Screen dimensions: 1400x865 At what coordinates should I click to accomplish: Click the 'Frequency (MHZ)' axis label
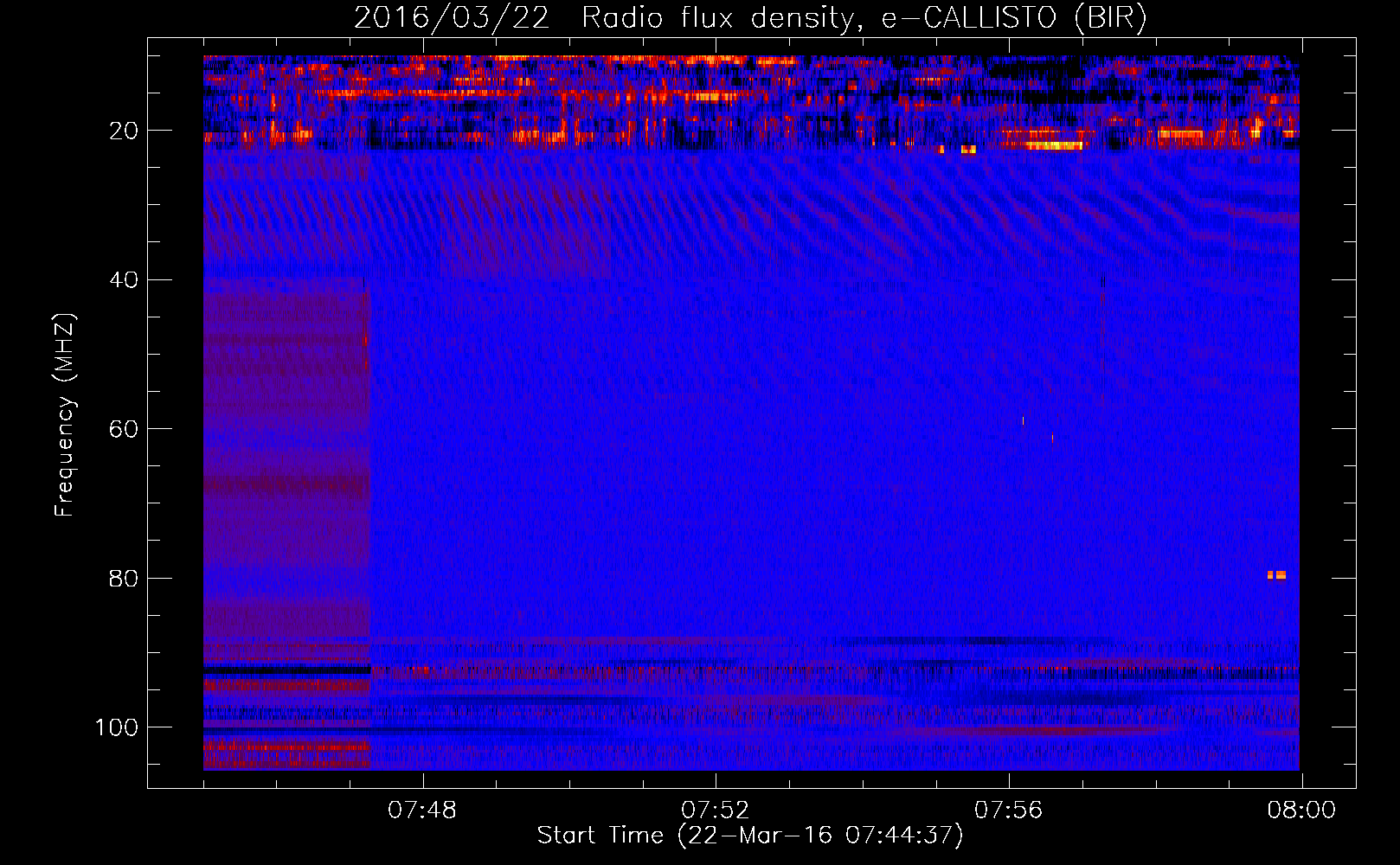(x=65, y=415)
